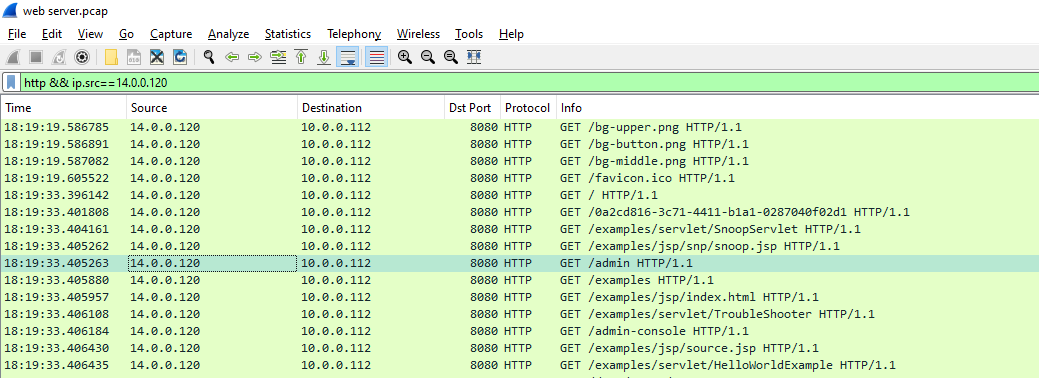Click timestamp 18:19:33.396142
This screenshot has width=1039, height=378.
[x=57, y=195]
